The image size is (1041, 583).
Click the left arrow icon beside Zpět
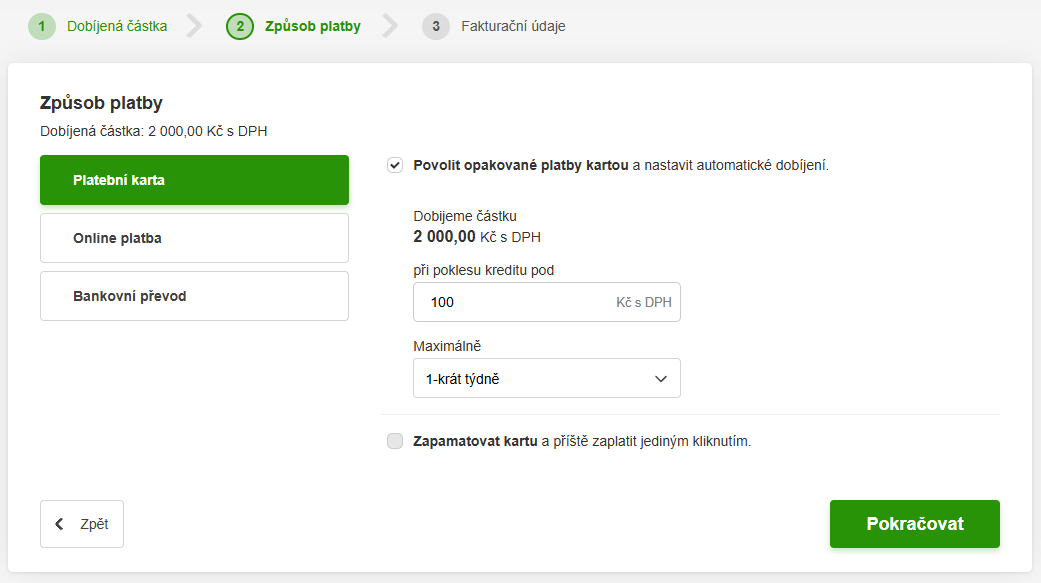[60, 524]
